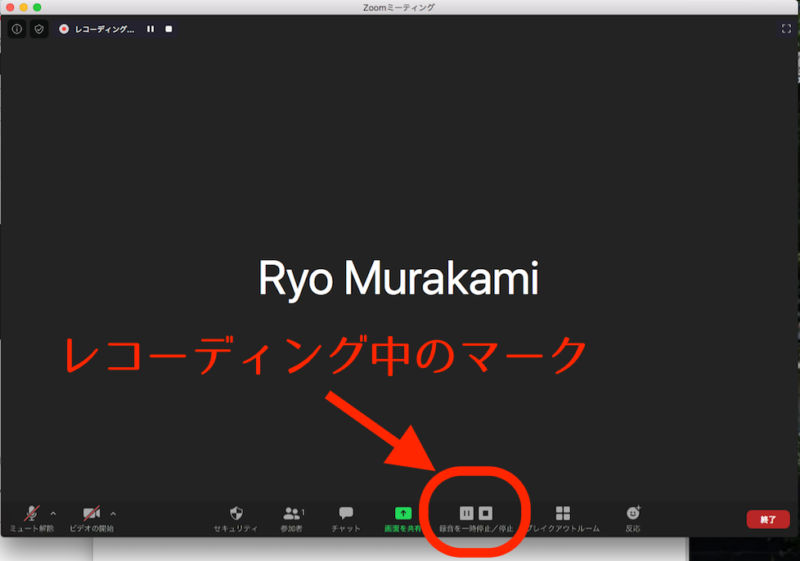Open the Security menu

click(x=236, y=519)
